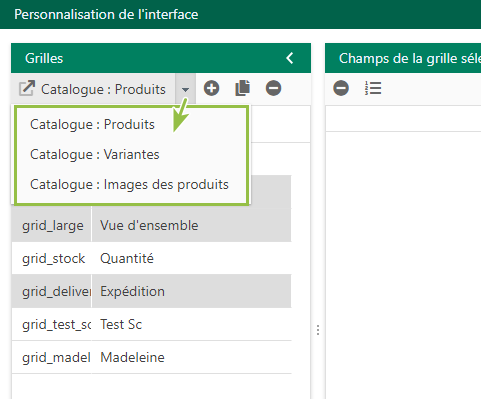The height and width of the screenshot is (399, 481).
Task: Click the duplicate grid copy icon
Action: tap(243, 88)
